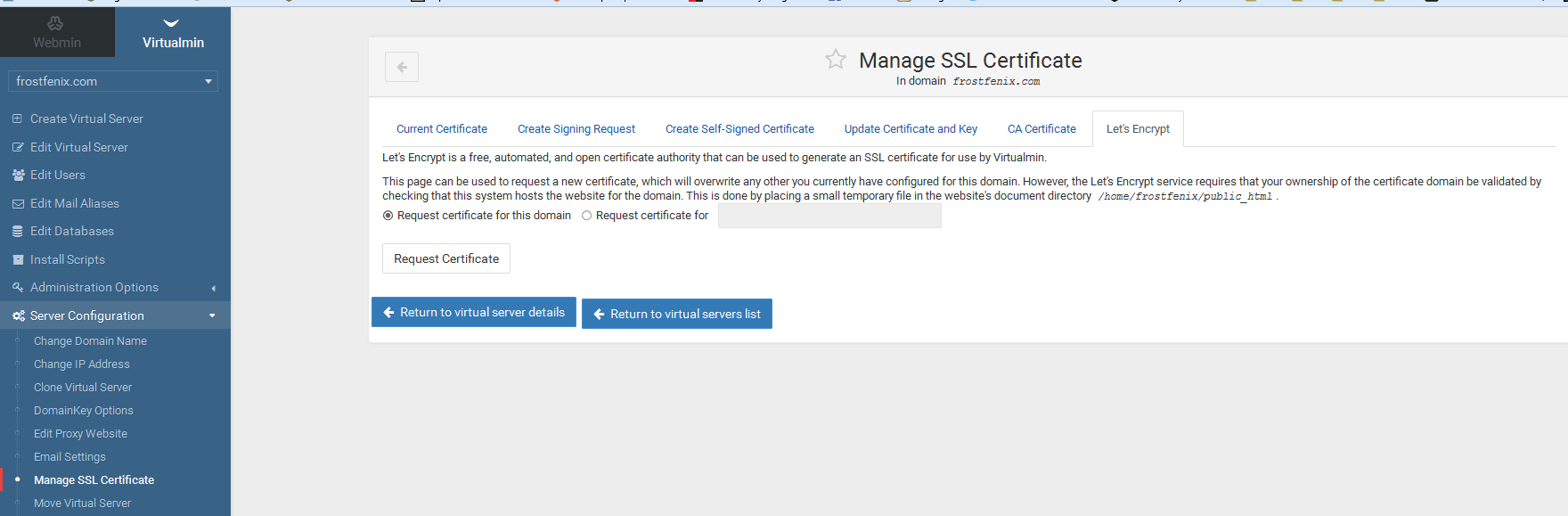The height and width of the screenshot is (516, 1568).
Task: Open CA Certificate tab
Action: [1041, 129]
